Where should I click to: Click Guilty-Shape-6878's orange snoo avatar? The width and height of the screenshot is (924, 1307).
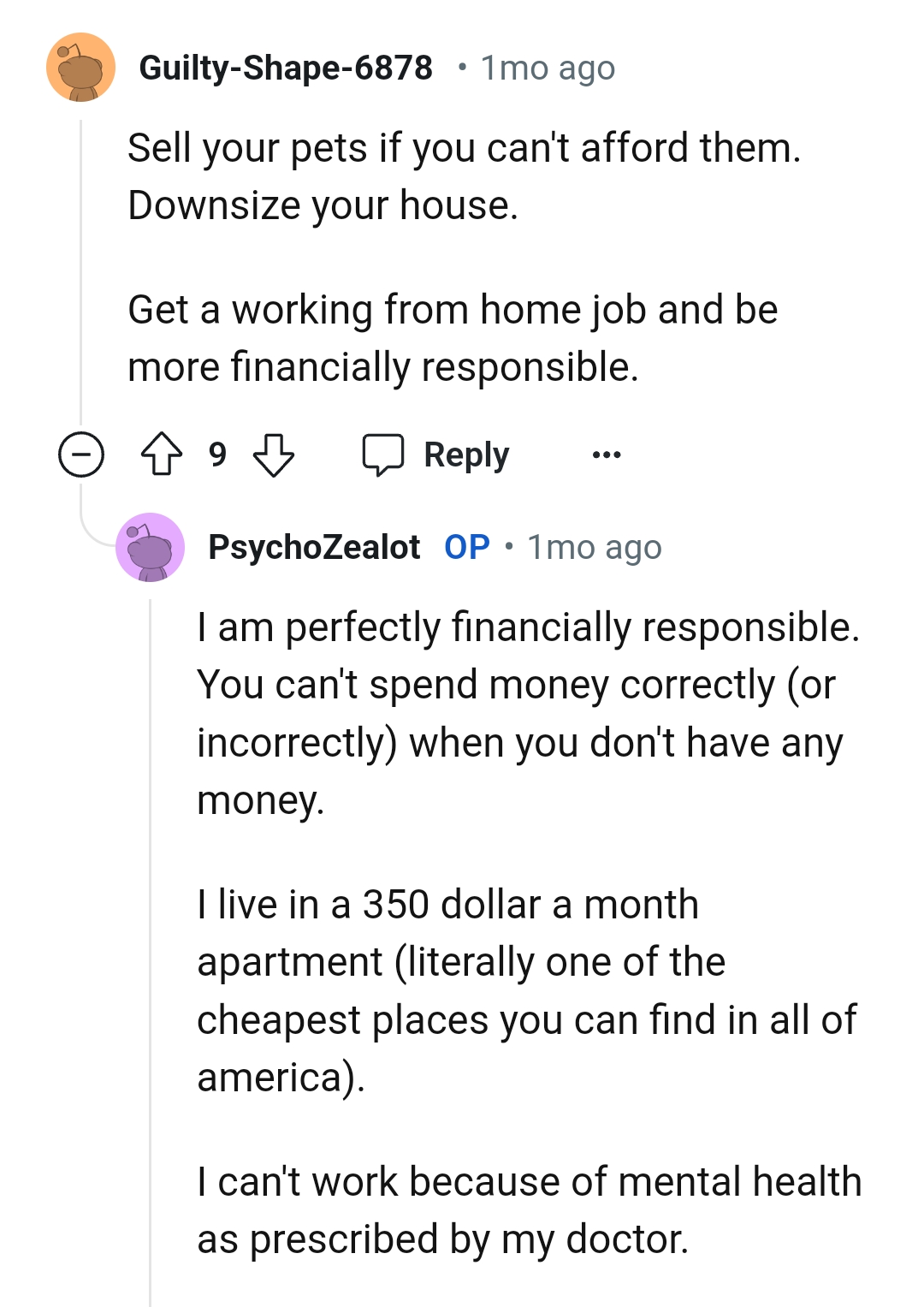click(81, 68)
